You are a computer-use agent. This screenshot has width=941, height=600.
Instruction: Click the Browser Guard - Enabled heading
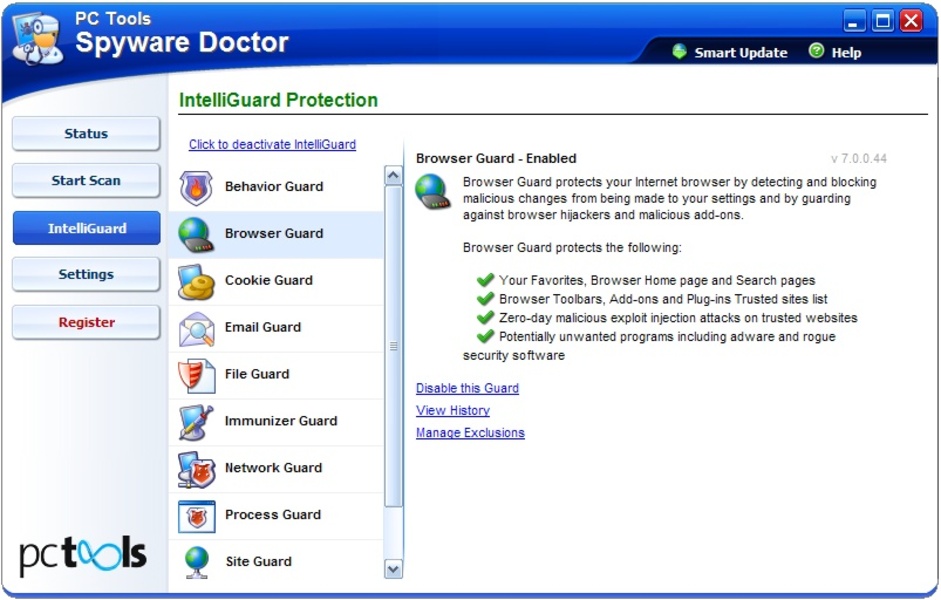point(496,158)
